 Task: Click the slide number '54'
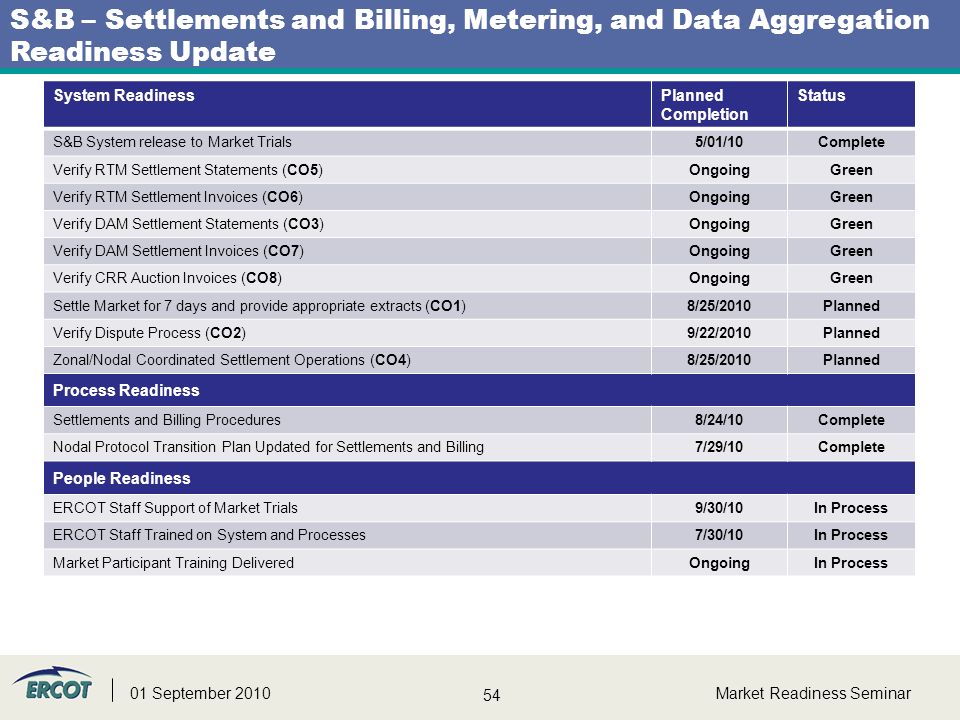492,695
